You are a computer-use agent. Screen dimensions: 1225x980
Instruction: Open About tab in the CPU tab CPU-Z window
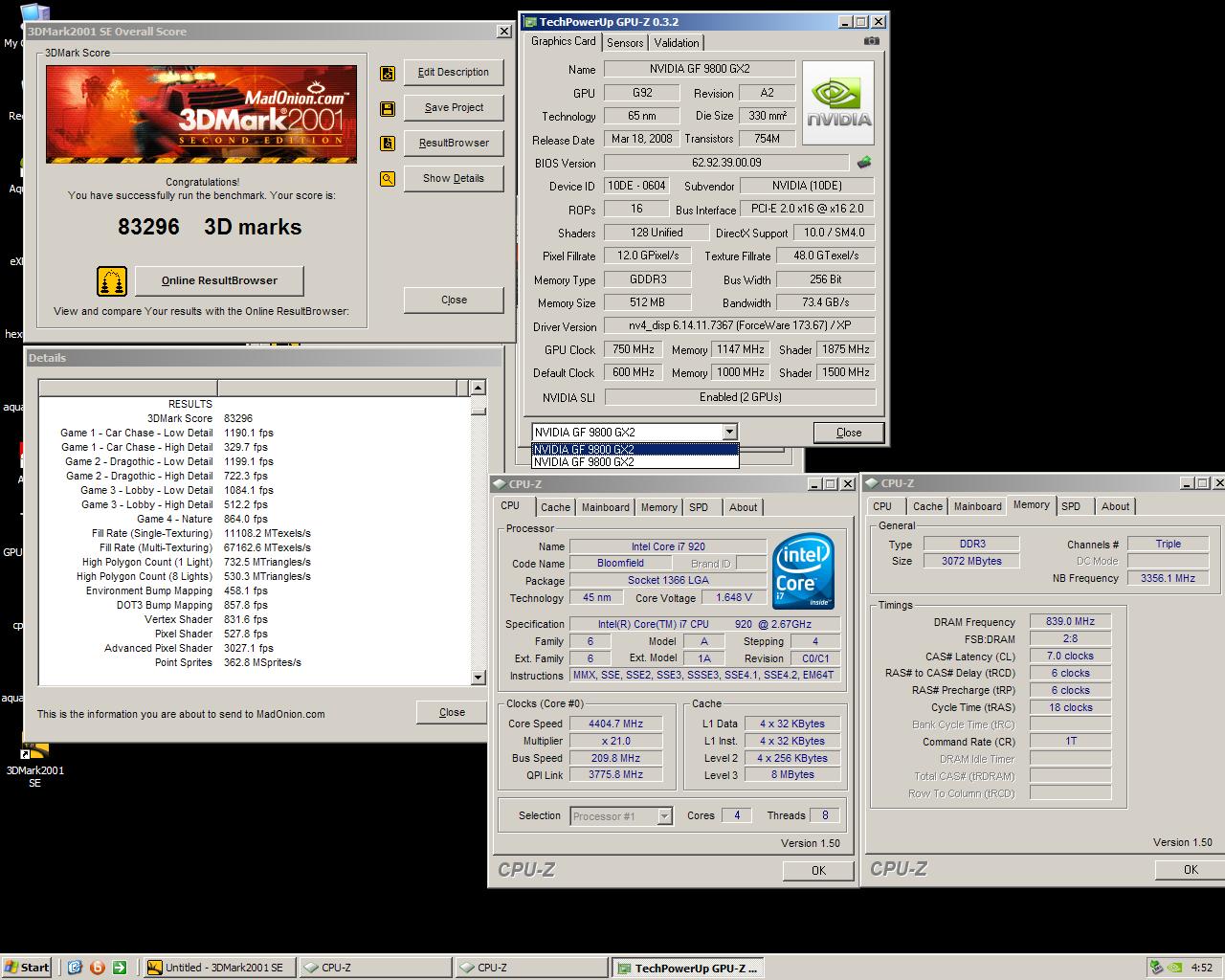(743, 507)
